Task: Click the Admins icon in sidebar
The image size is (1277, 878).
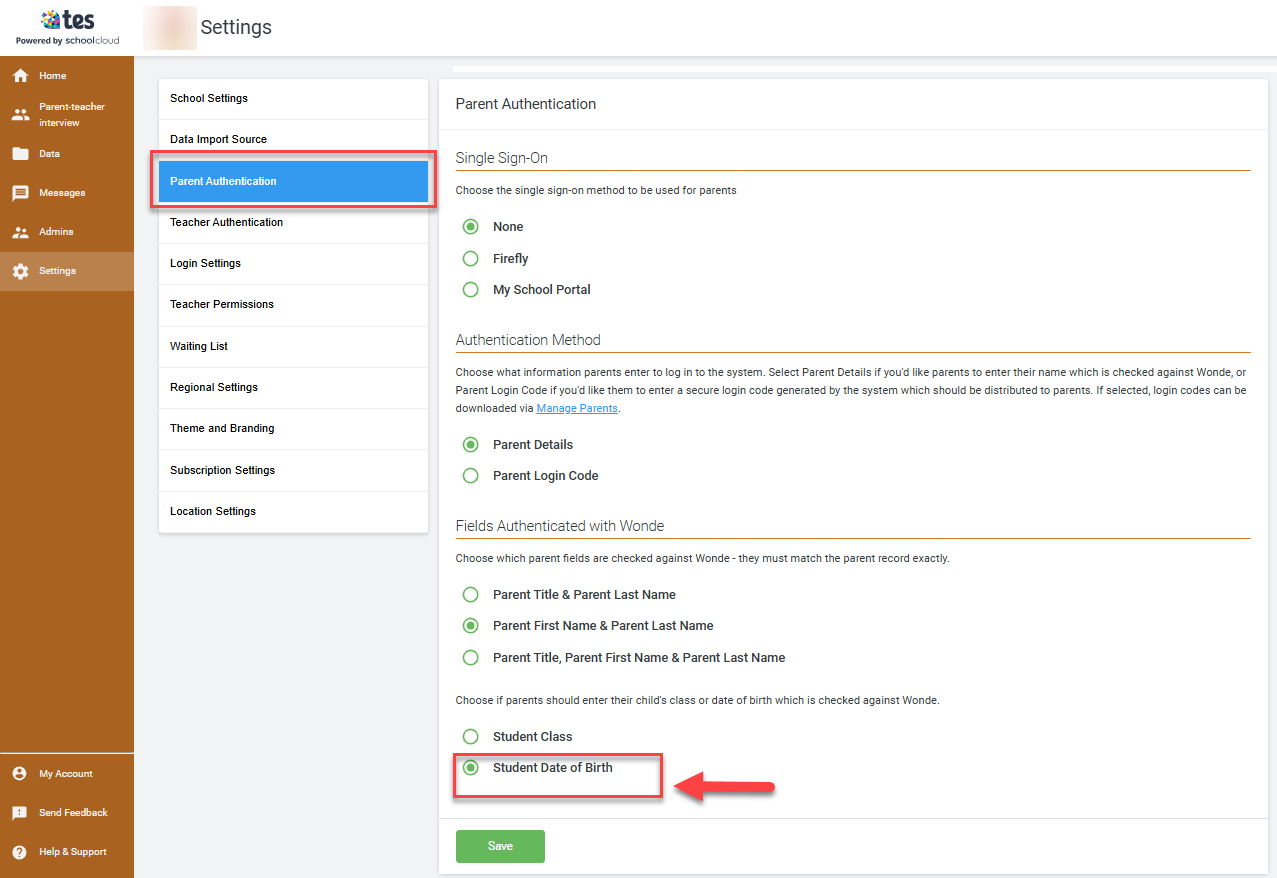Action: pos(20,232)
